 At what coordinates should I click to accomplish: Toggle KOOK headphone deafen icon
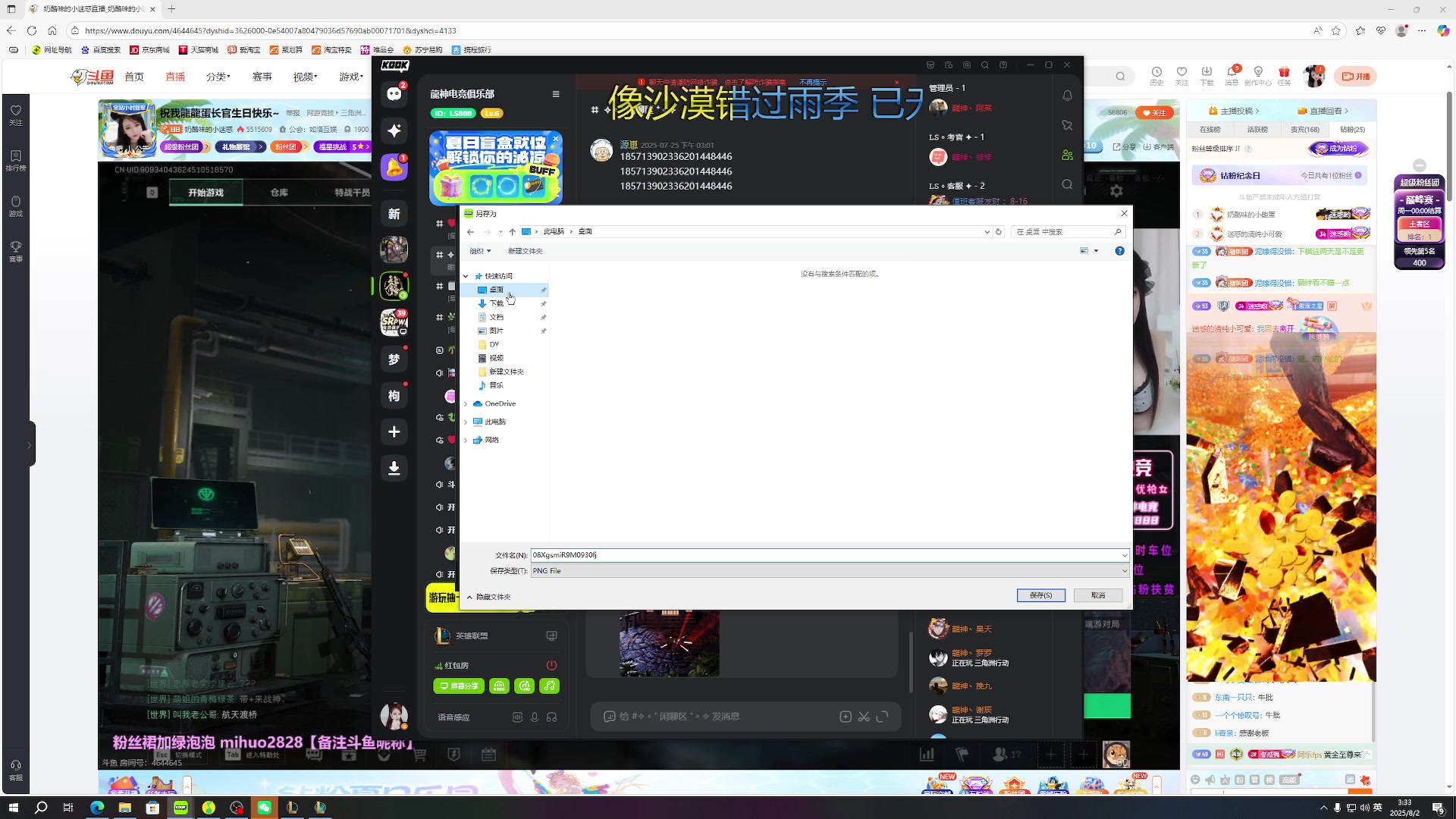tap(552, 717)
